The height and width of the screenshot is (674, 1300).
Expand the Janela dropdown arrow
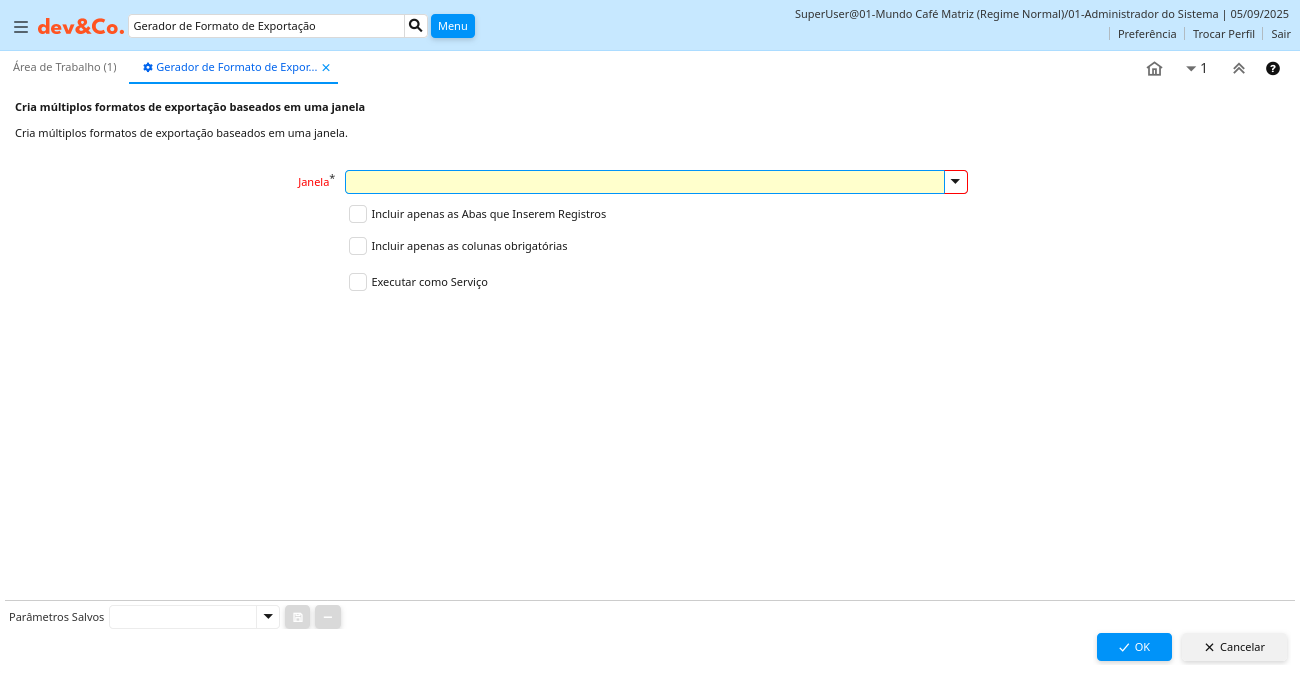956,182
